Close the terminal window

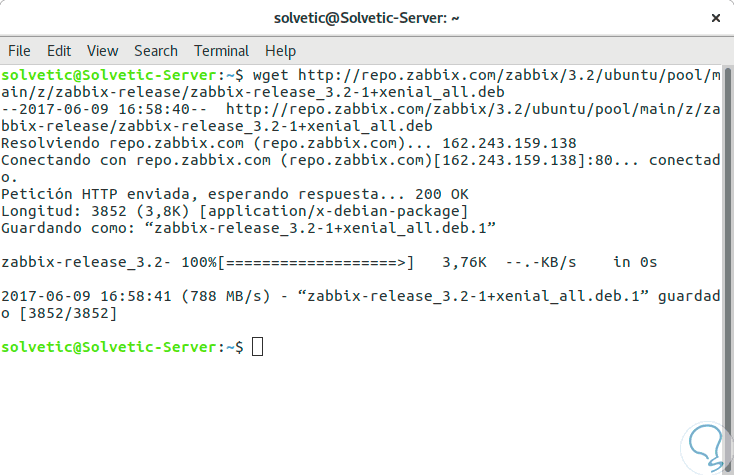coord(714,18)
